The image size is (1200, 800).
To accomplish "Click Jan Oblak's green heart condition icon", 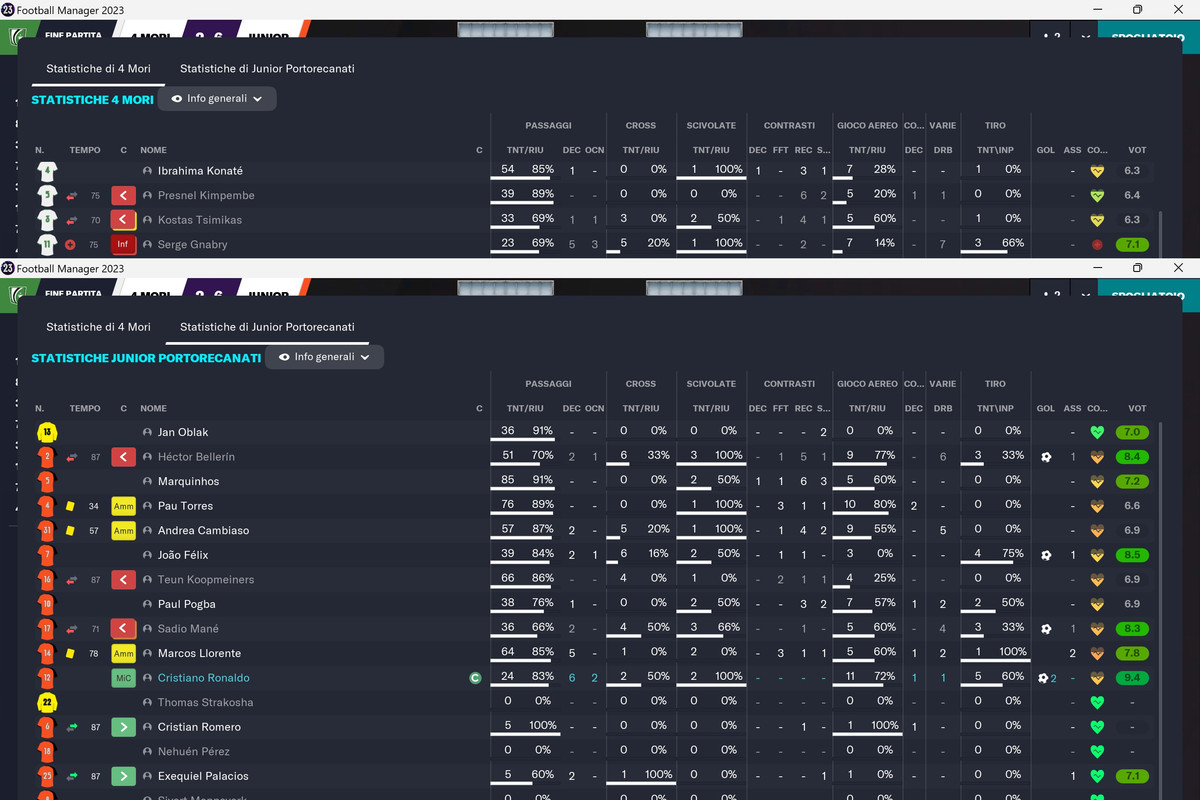I will click(x=1097, y=433).
